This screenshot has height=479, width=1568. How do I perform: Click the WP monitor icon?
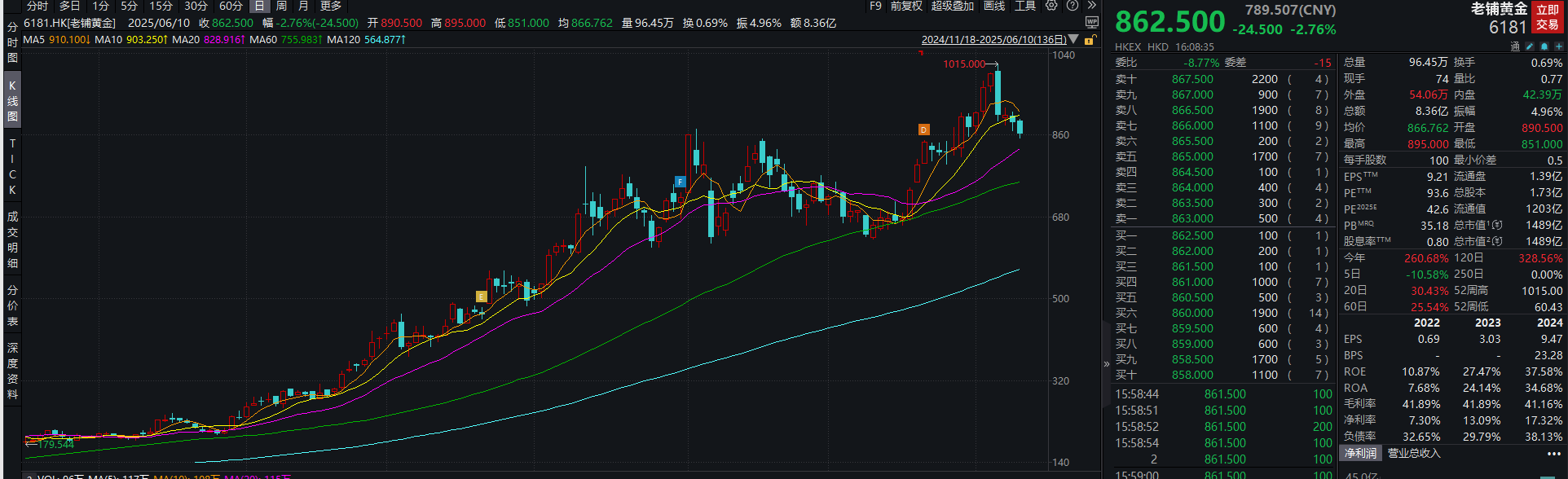[1092, 23]
